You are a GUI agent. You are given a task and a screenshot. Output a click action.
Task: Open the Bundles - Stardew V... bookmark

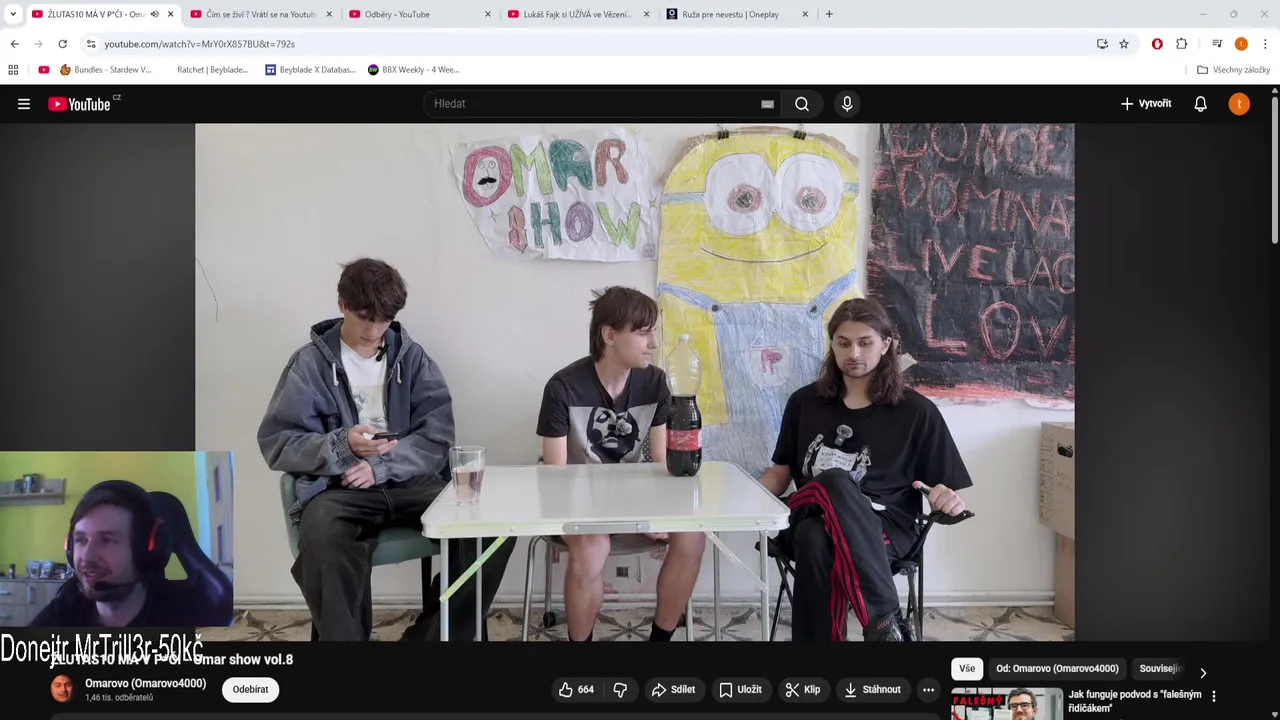105,70
